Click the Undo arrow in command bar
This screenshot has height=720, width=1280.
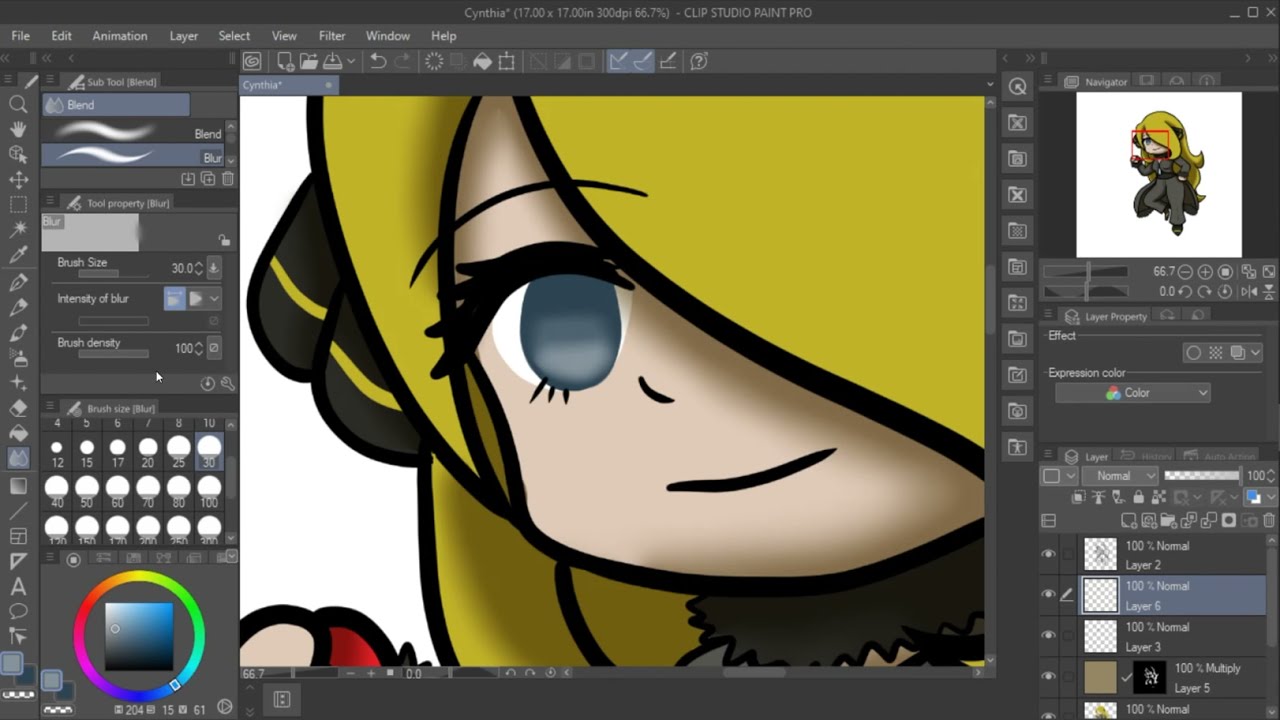[378, 61]
